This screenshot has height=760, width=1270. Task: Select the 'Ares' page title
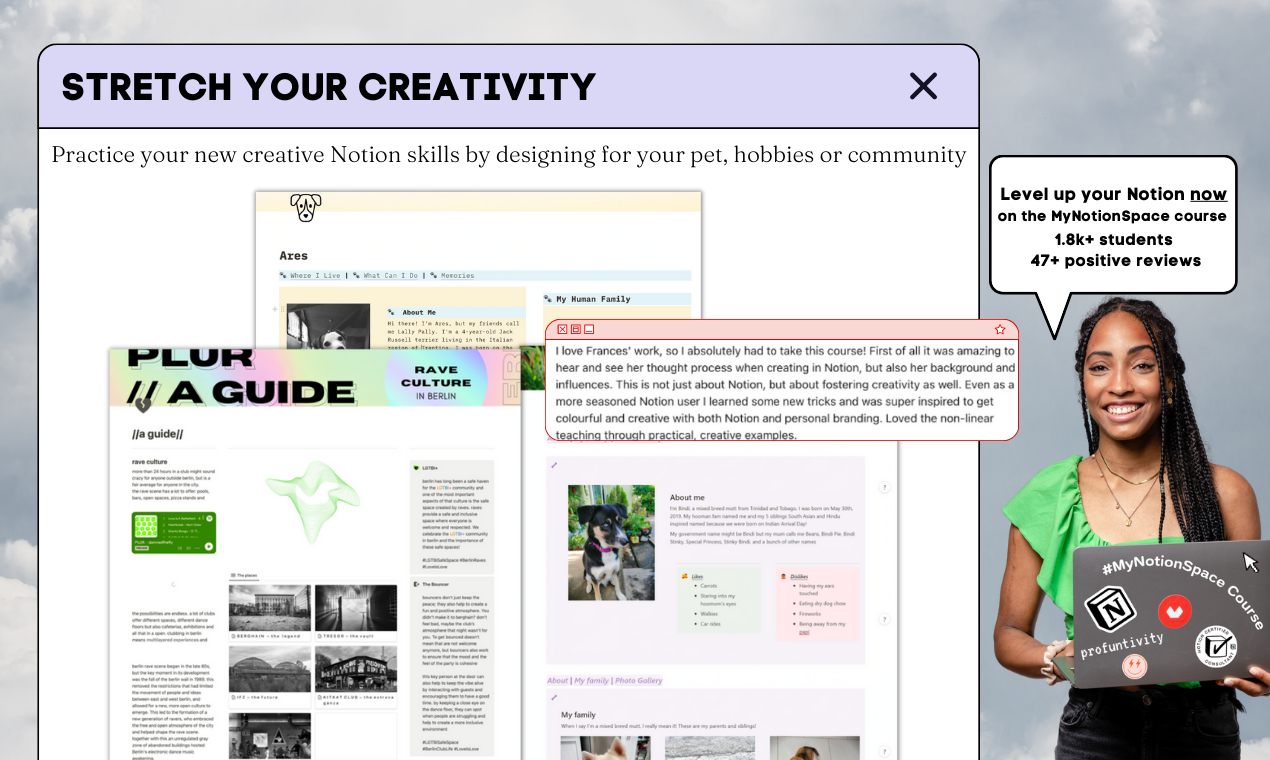pyautogui.click(x=294, y=255)
